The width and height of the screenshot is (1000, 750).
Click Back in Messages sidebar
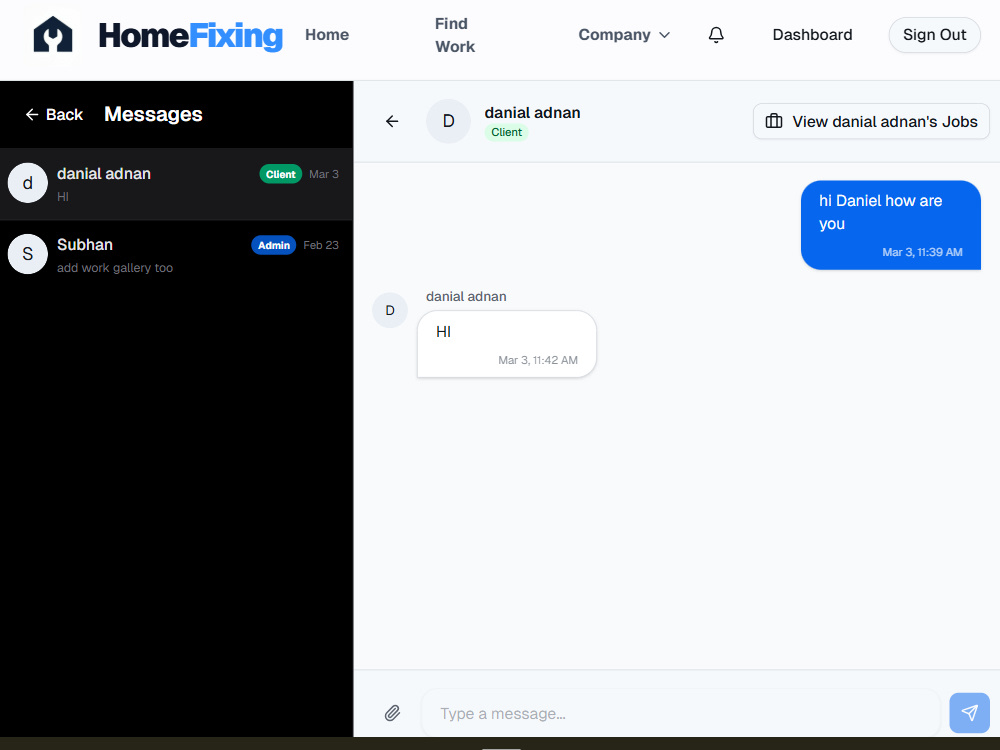point(54,115)
